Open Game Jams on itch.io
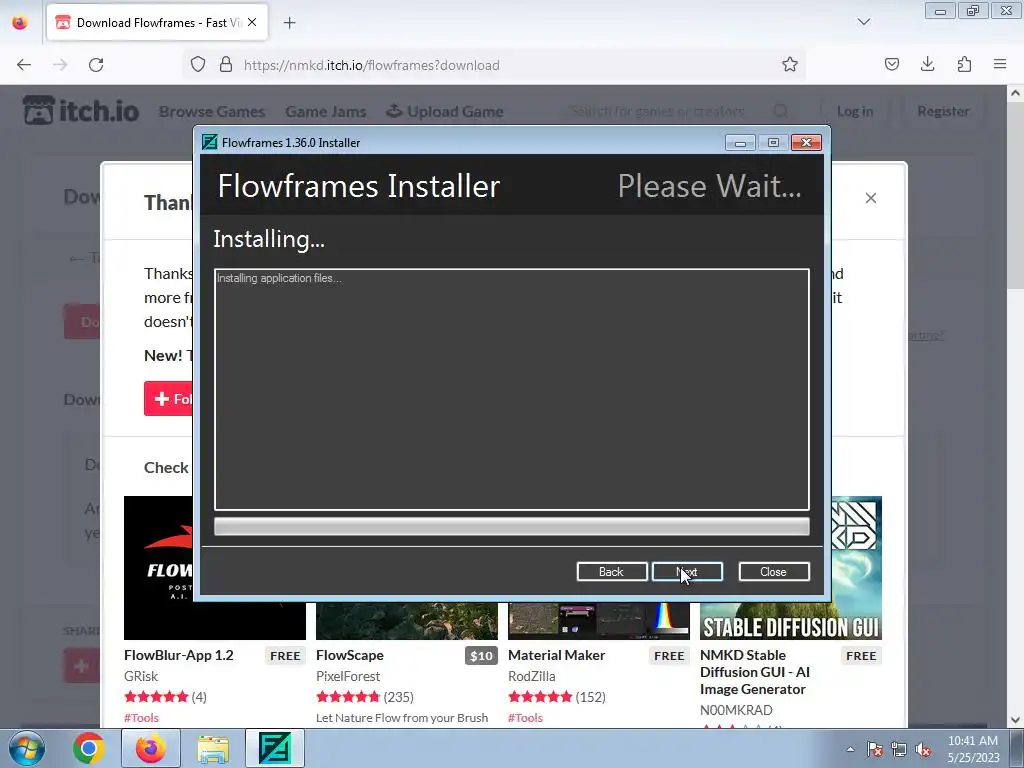This screenshot has height=768, width=1024. (325, 112)
